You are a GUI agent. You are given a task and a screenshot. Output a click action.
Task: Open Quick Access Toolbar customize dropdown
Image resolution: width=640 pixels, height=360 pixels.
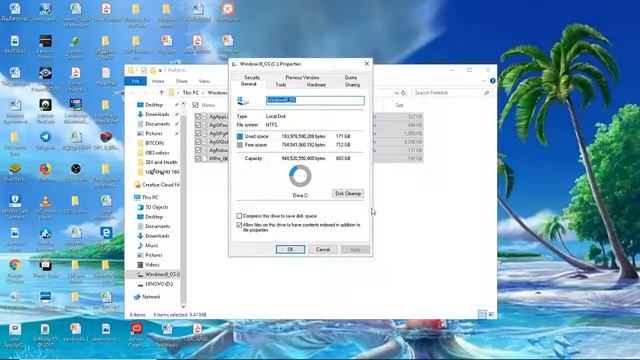tap(160, 70)
